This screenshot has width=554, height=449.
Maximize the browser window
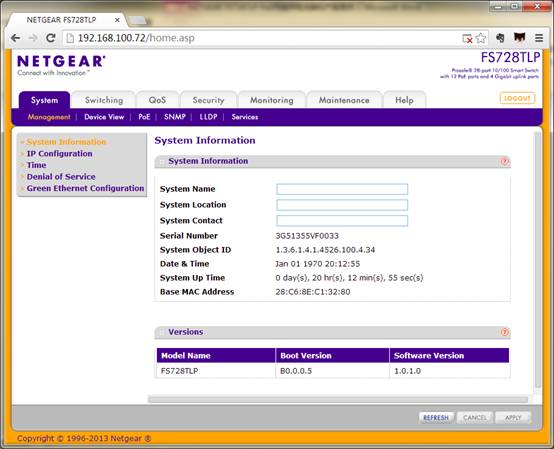tap(515, 6)
